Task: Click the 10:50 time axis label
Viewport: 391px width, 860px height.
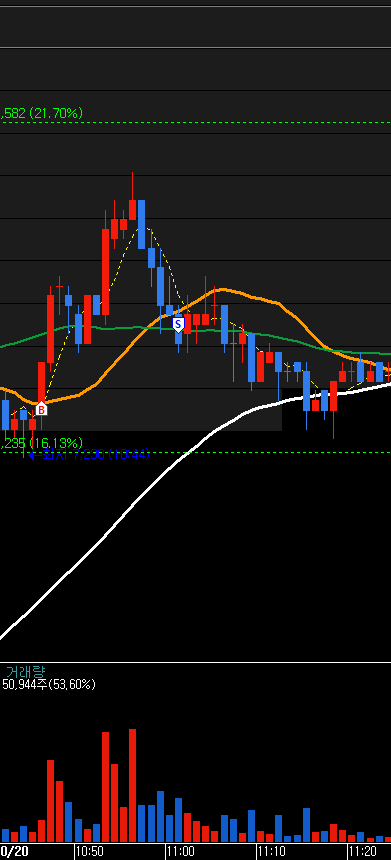Action: (89, 851)
